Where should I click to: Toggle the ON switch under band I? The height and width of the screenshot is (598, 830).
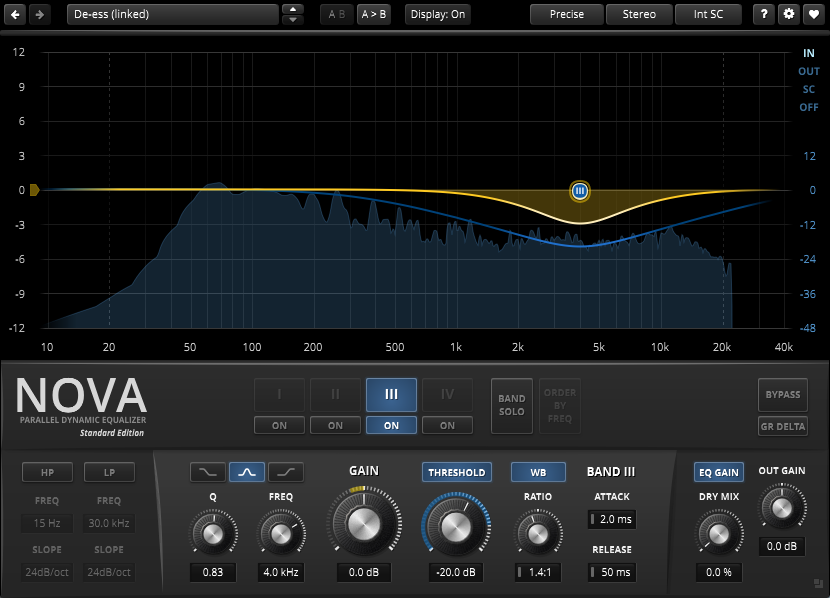(x=279, y=425)
